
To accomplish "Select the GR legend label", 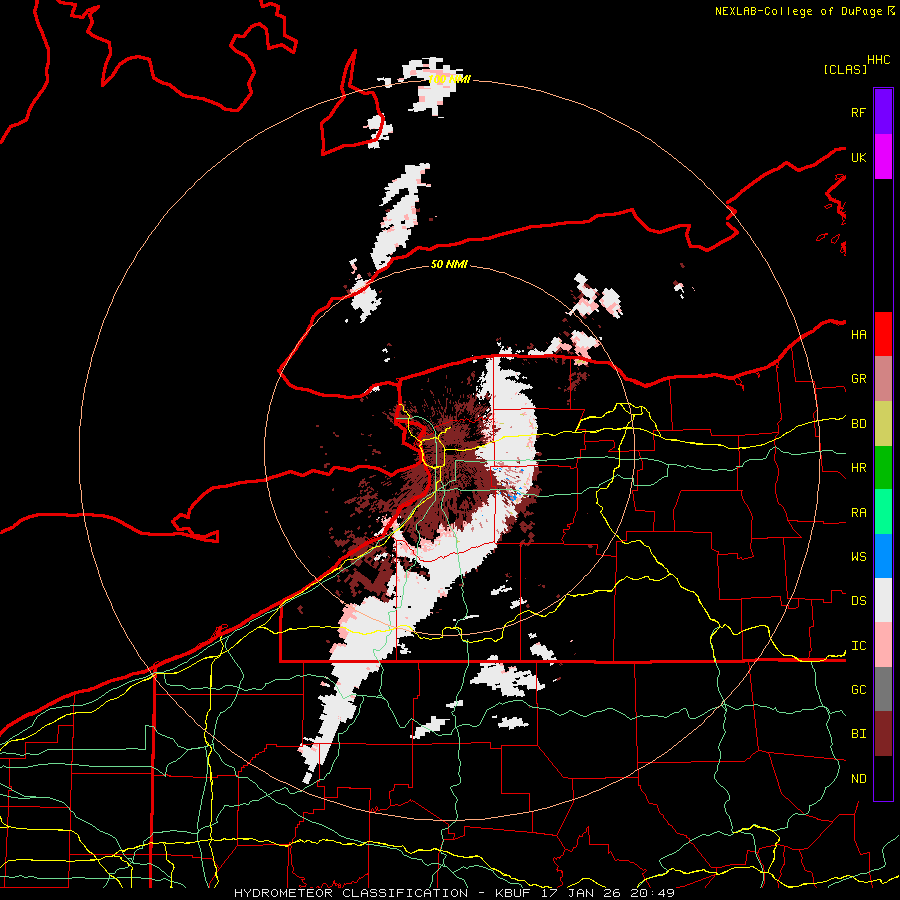I will click(858, 379).
